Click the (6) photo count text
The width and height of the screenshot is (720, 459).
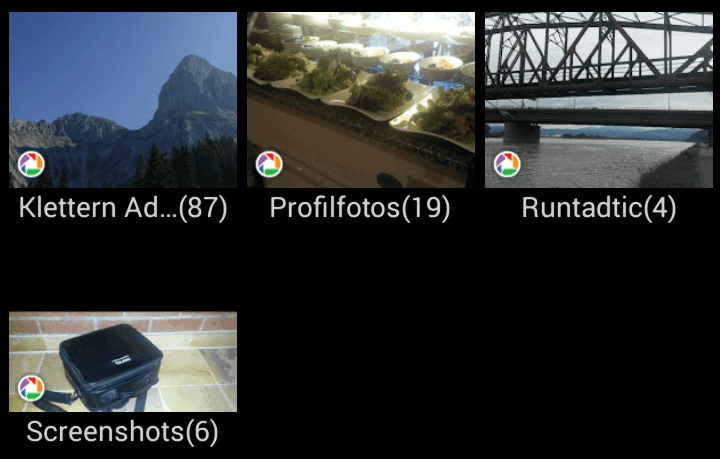click(201, 433)
